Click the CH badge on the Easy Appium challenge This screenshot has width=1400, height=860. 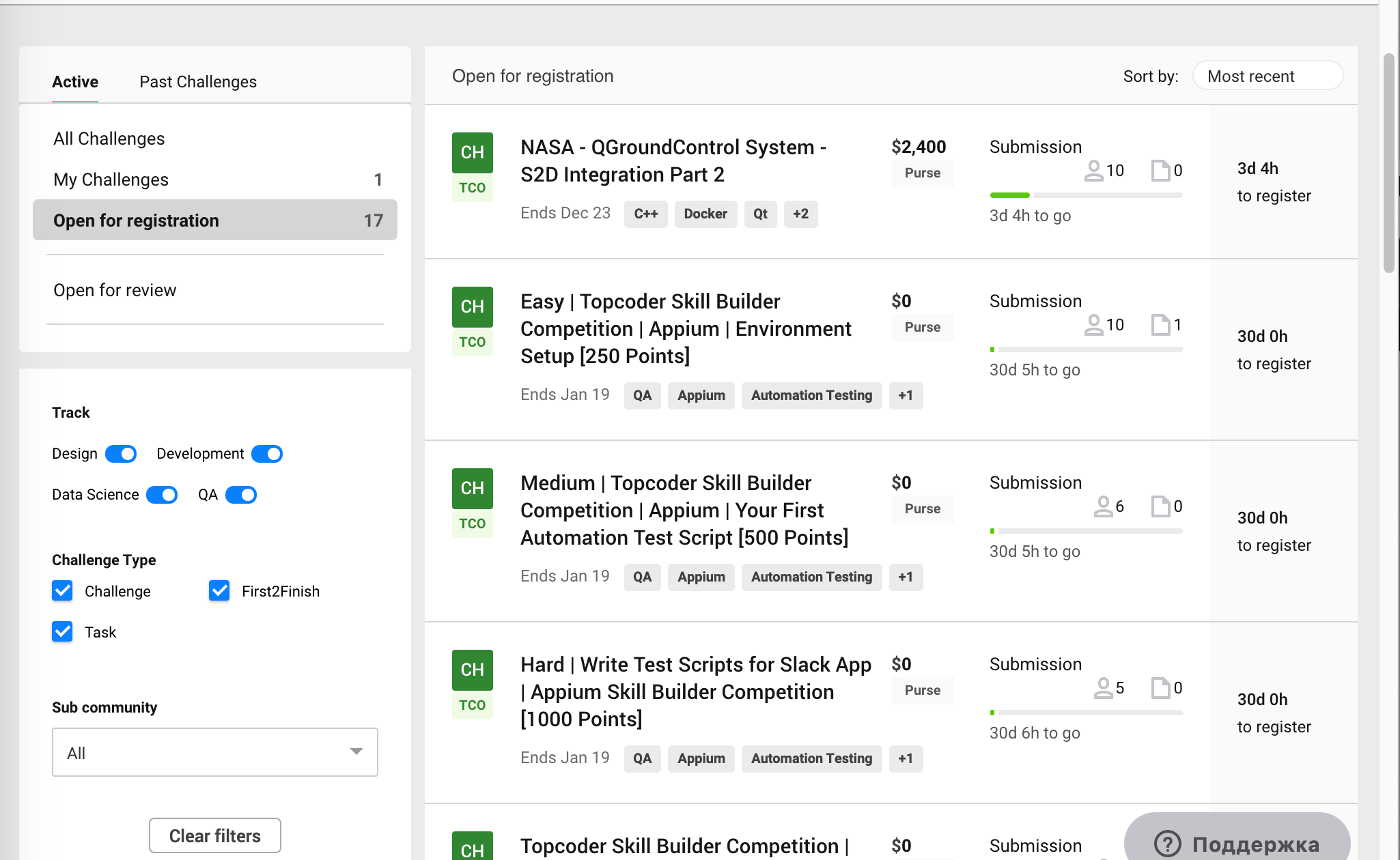(472, 306)
